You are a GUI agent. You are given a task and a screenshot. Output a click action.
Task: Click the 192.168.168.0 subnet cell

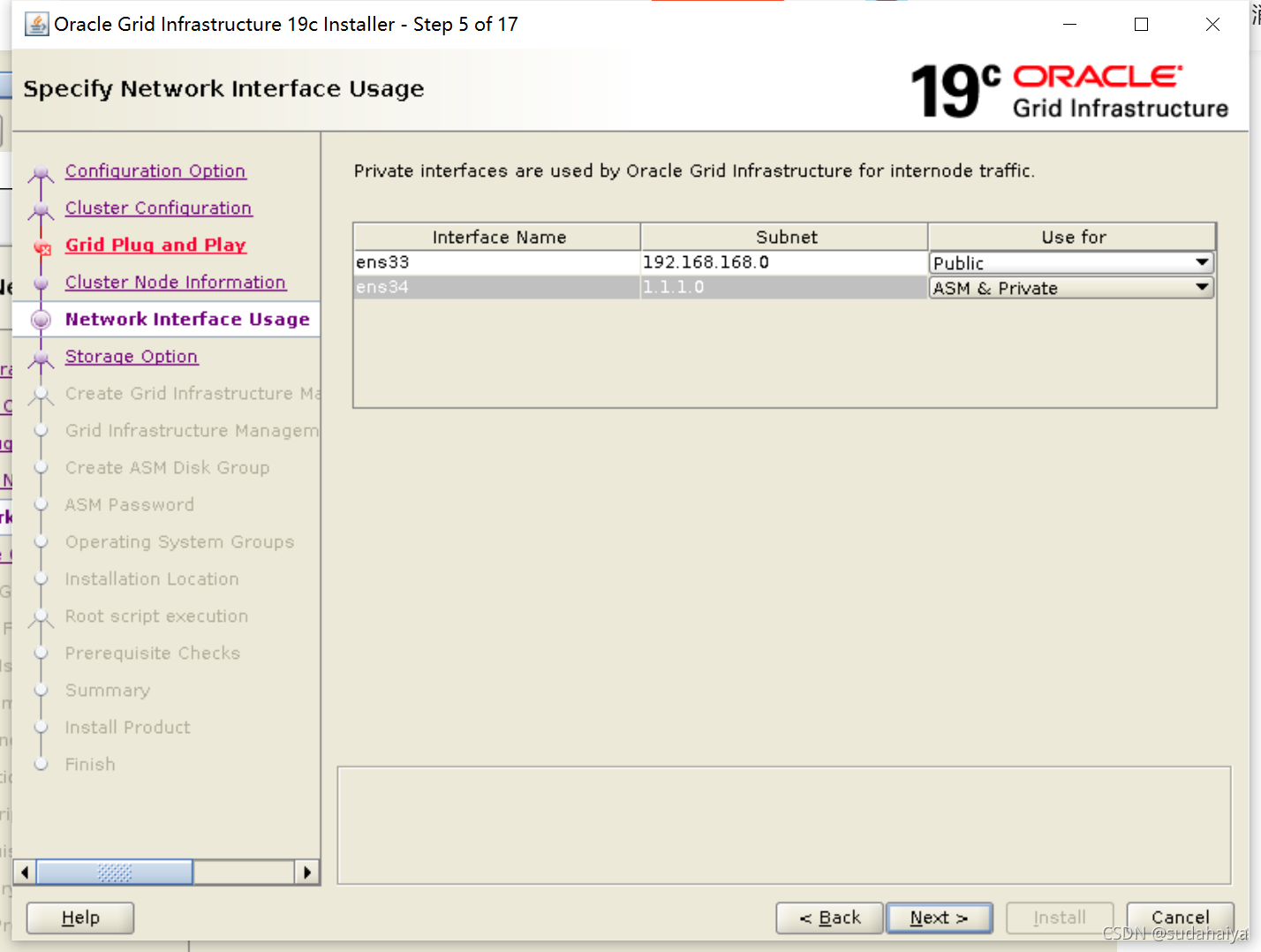coord(783,262)
